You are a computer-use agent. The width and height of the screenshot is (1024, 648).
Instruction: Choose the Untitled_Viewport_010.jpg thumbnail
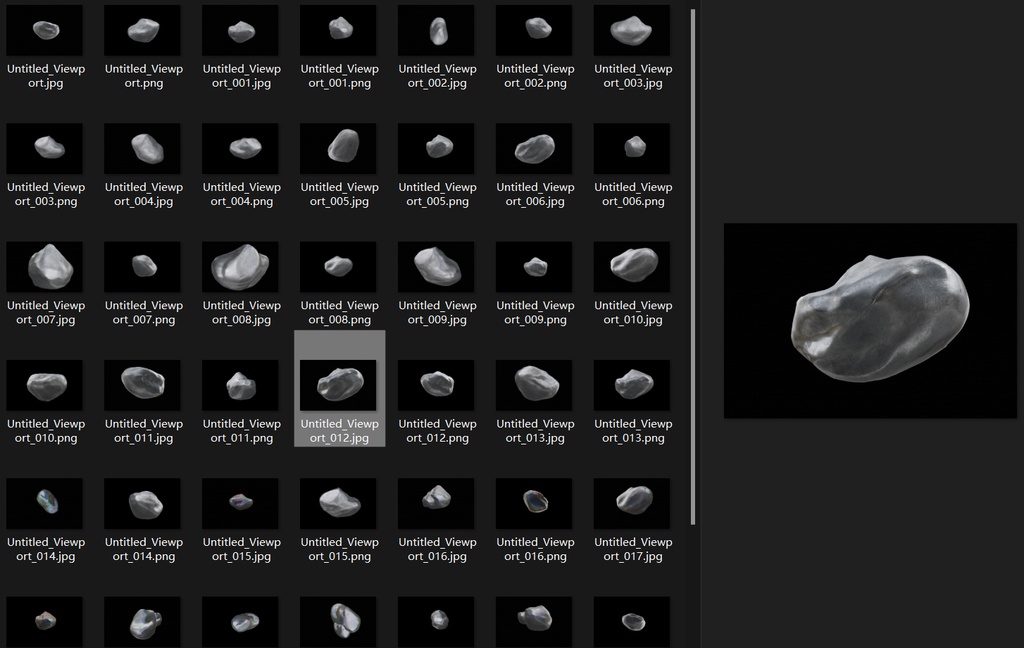(x=632, y=267)
